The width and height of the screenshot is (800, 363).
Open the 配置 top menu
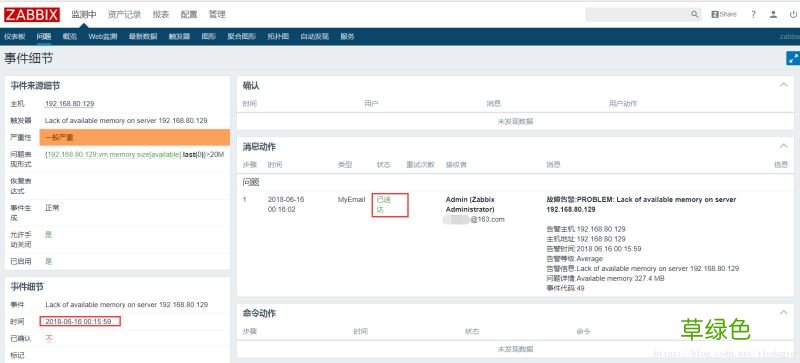[x=189, y=14]
